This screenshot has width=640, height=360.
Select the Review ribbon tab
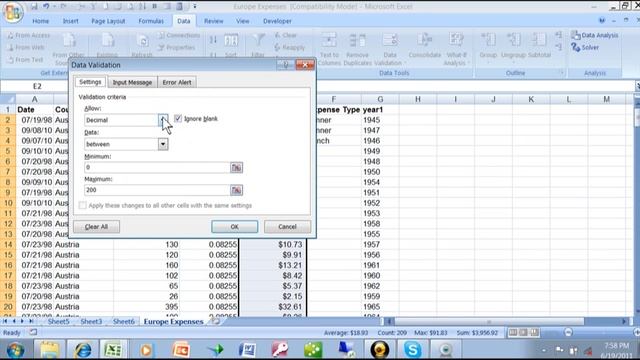pyautogui.click(x=213, y=21)
